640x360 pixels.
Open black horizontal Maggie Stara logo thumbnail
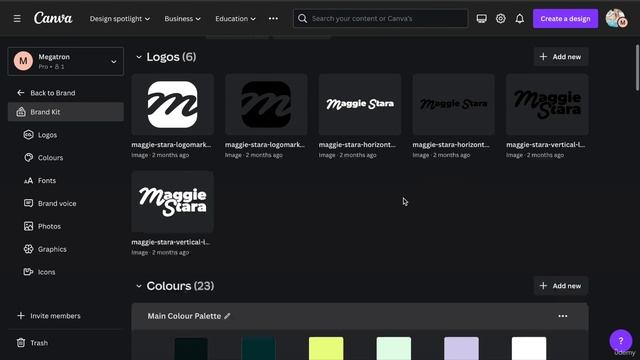point(453,104)
